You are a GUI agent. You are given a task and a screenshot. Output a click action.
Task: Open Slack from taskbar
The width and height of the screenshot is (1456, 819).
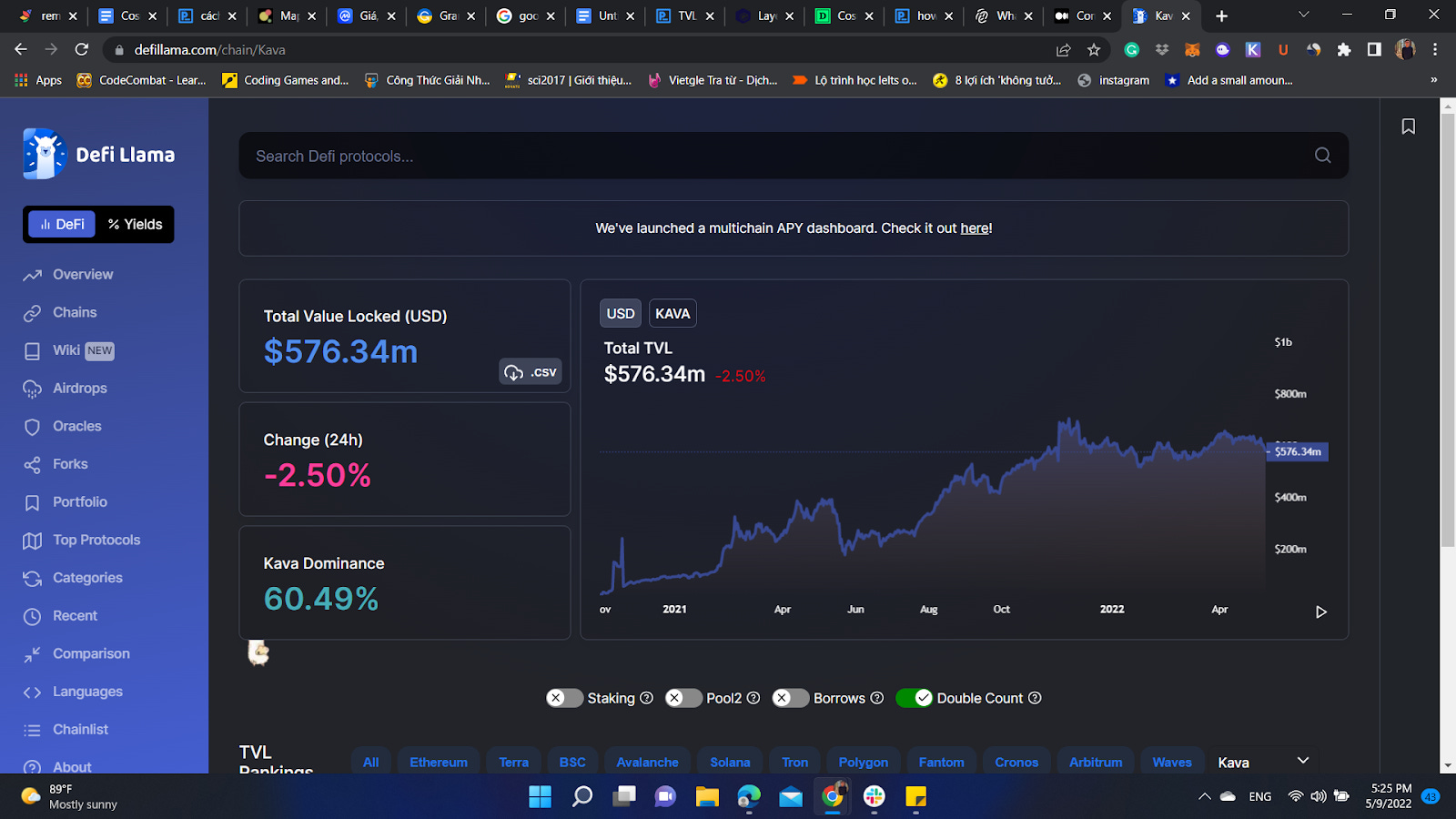click(875, 797)
